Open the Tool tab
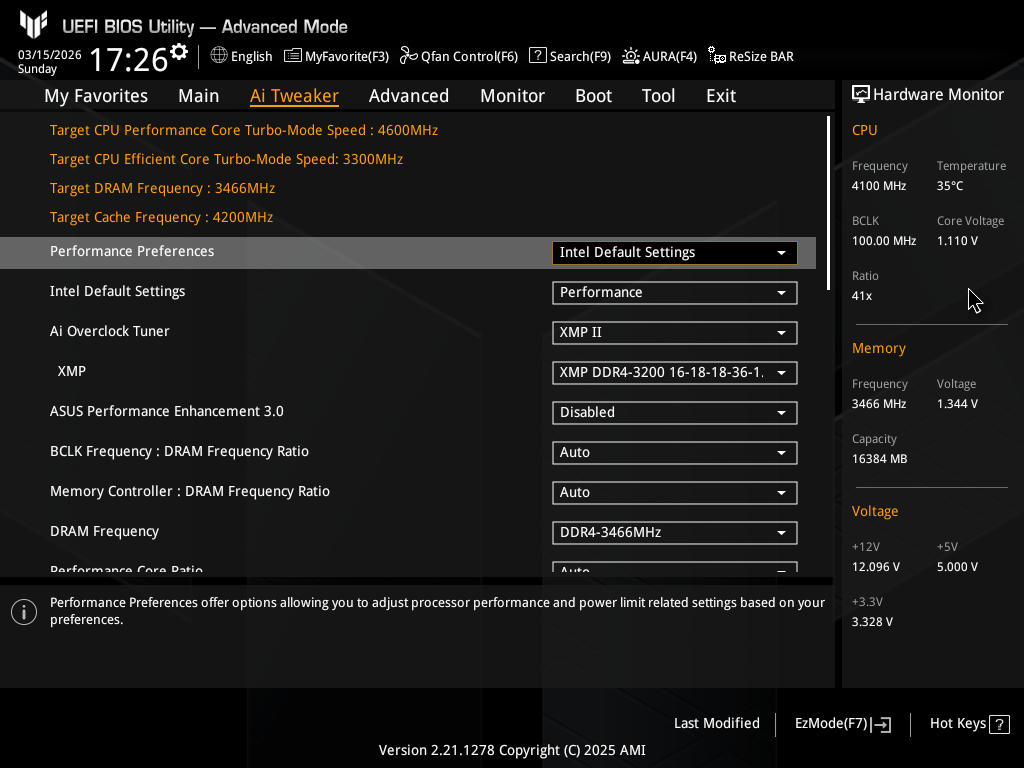The image size is (1024, 768). point(658,96)
